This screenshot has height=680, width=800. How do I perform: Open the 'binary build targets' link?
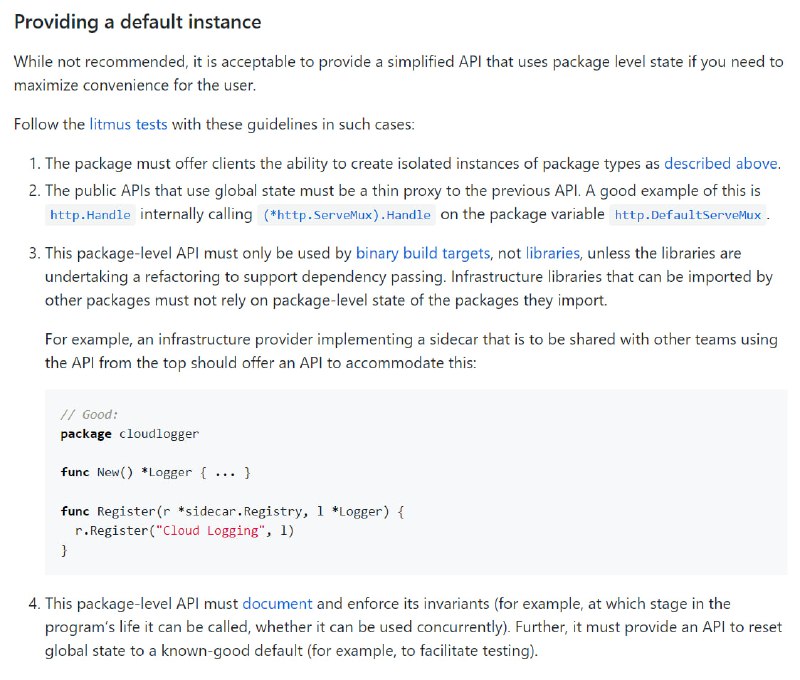(x=422, y=254)
